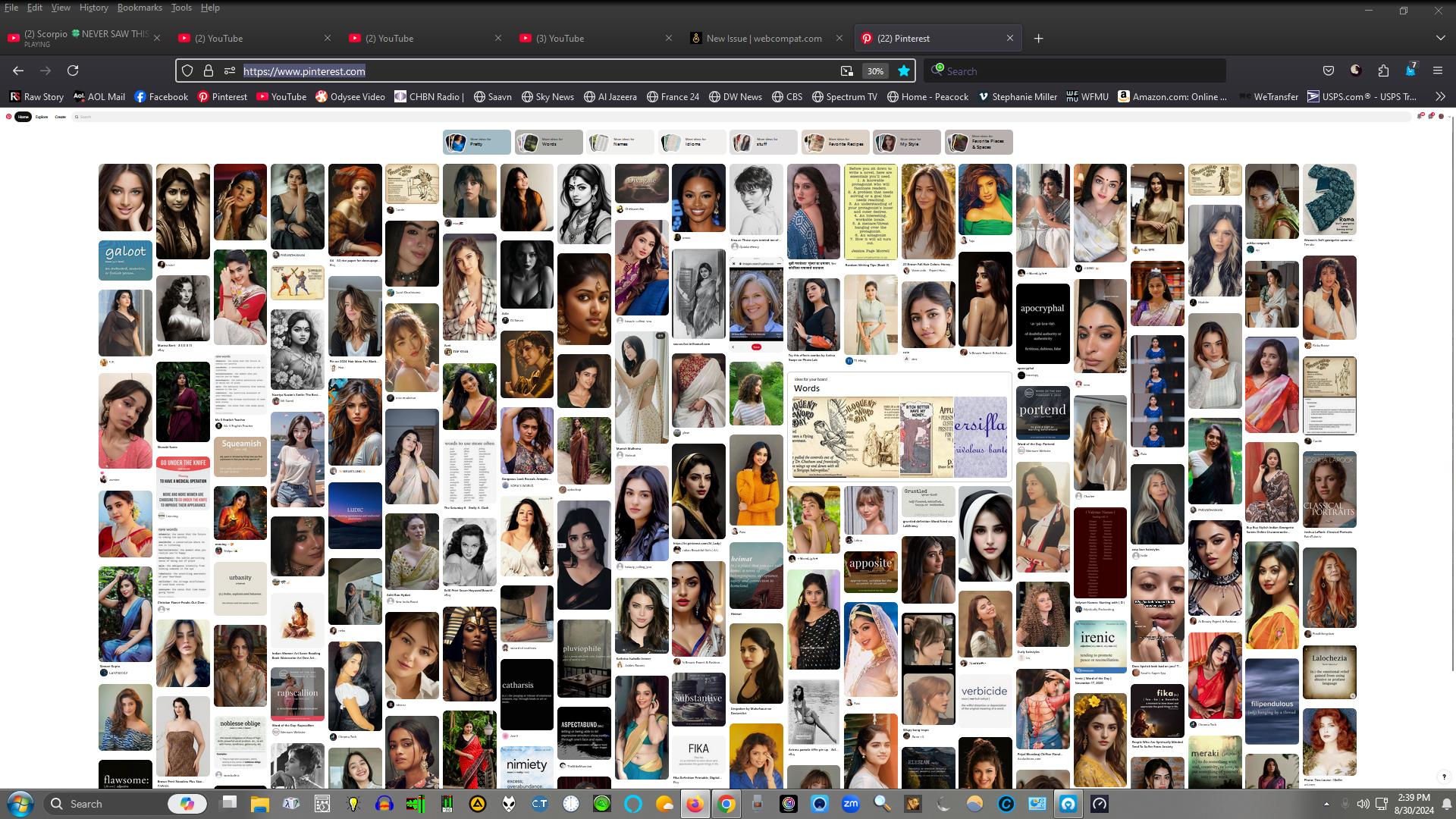Open File Explorer folder taskbar icon
The image size is (1456, 819).
[x=260, y=803]
